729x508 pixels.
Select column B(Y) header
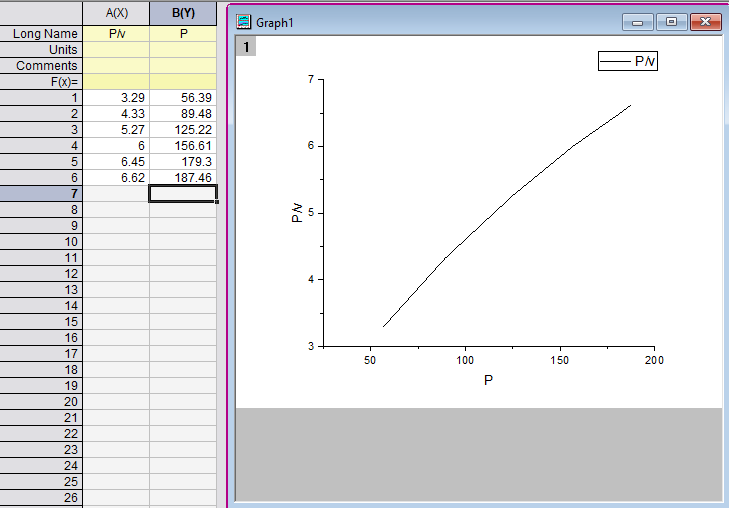183,13
